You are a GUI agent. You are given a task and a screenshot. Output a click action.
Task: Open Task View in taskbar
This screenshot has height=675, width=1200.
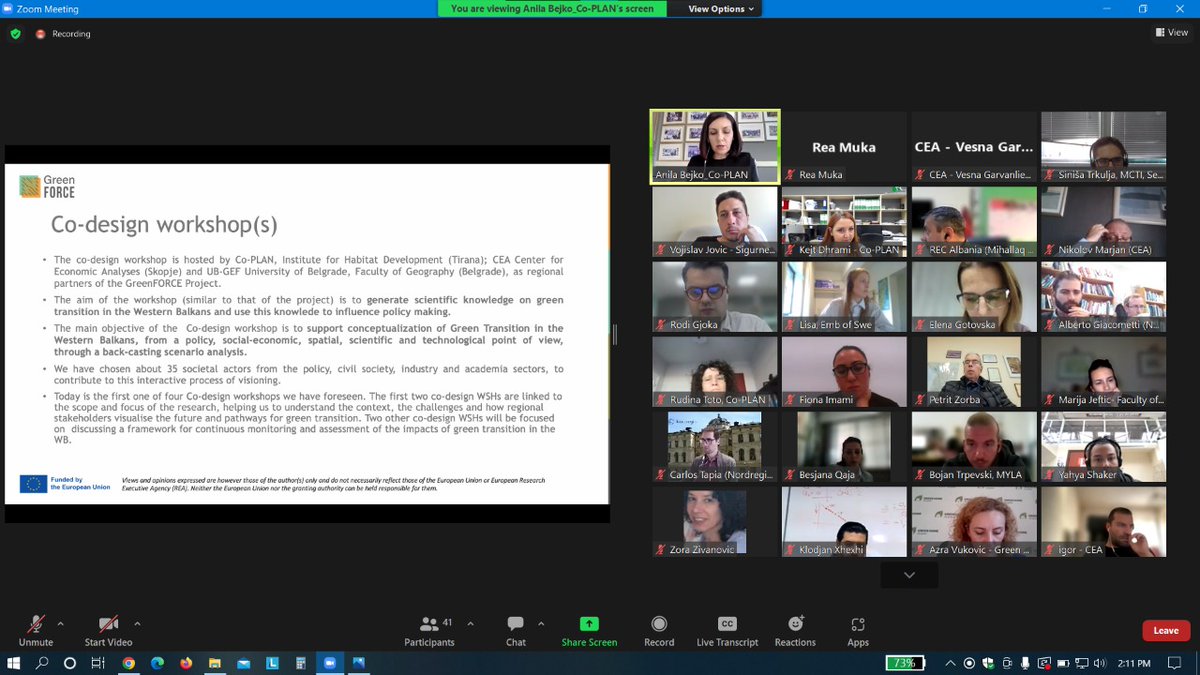click(x=98, y=662)
